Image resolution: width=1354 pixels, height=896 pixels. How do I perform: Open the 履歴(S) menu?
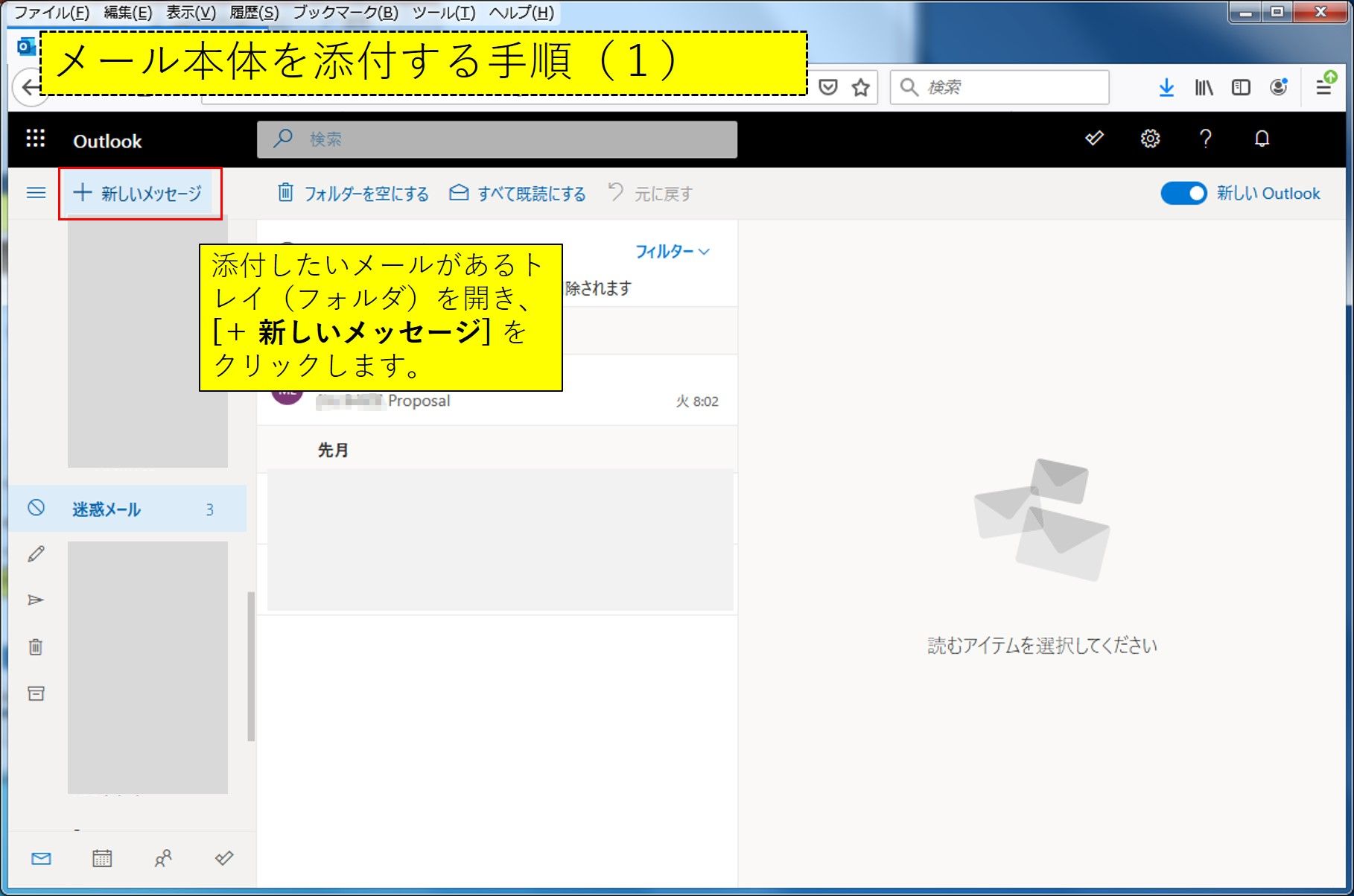(x=255, y=12)
